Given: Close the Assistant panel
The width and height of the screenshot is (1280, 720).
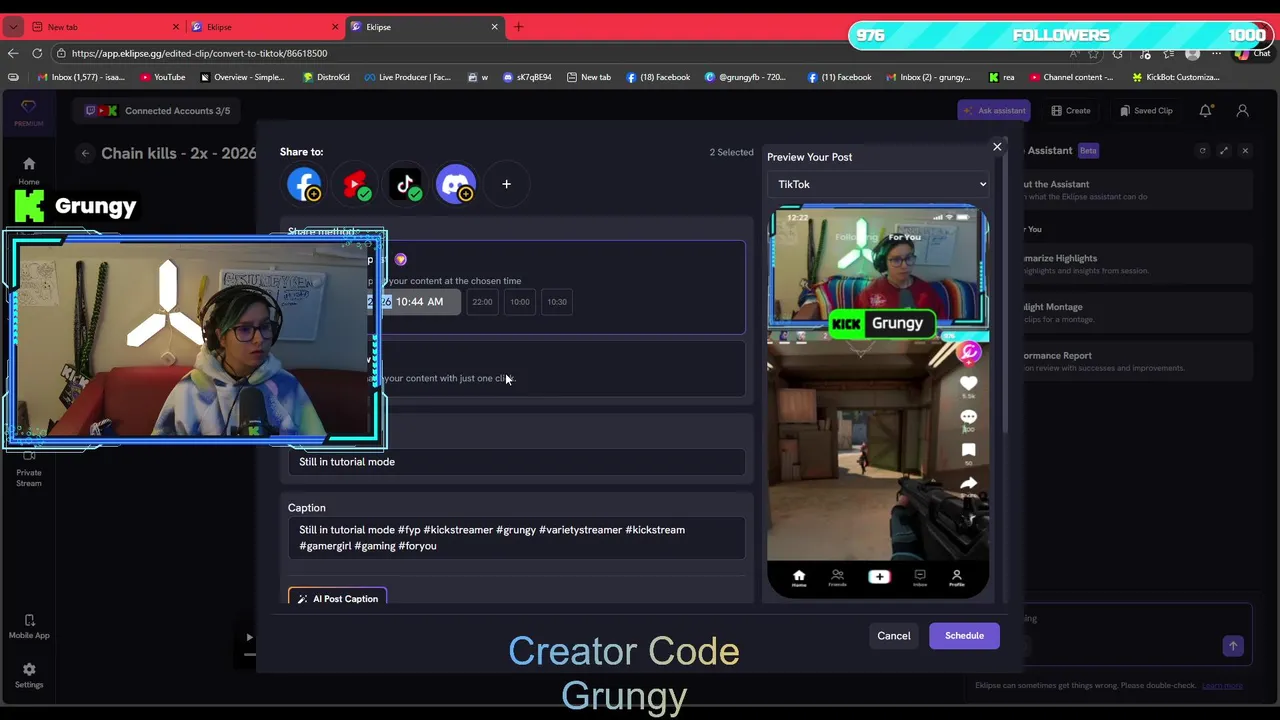Looking at the screenshot, I should [x=1245, y=151].
